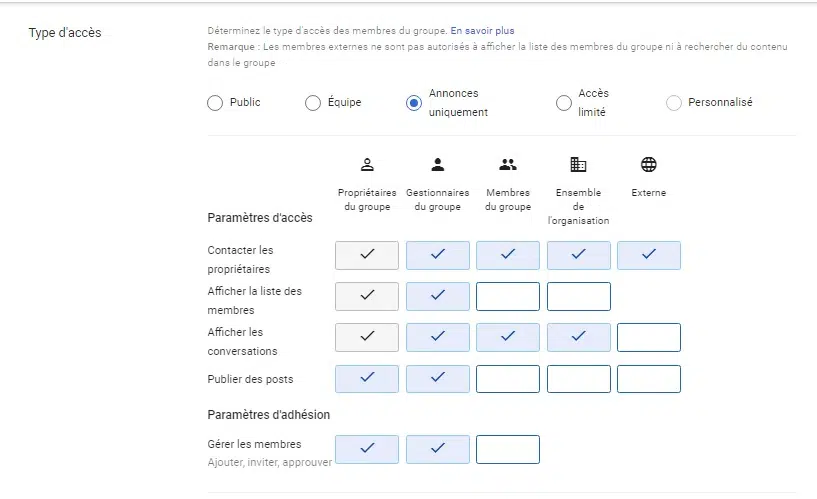Open the En savoir plus link
The height and width of the screenshot is (499, 817).
coord(482,31)
